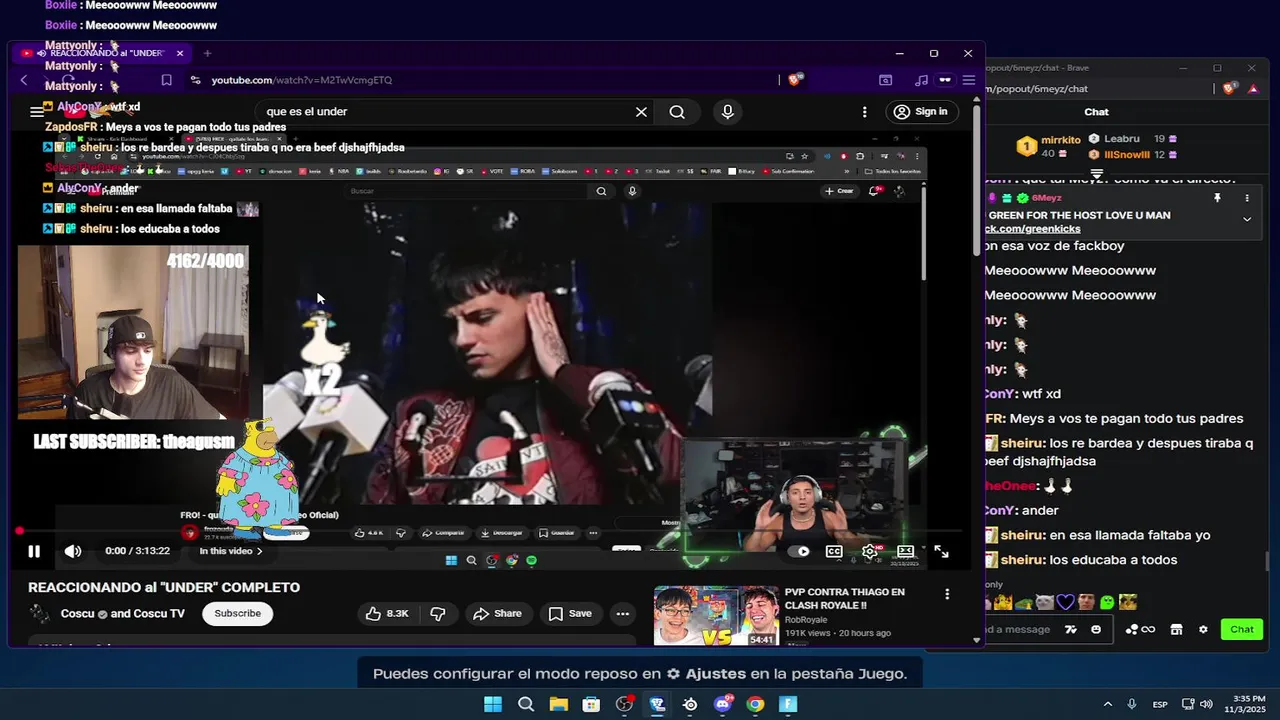The height and width of the screenshot is (720, 1280).
Task: Open the Kick chat shop icon
Action: [1176, 630]
